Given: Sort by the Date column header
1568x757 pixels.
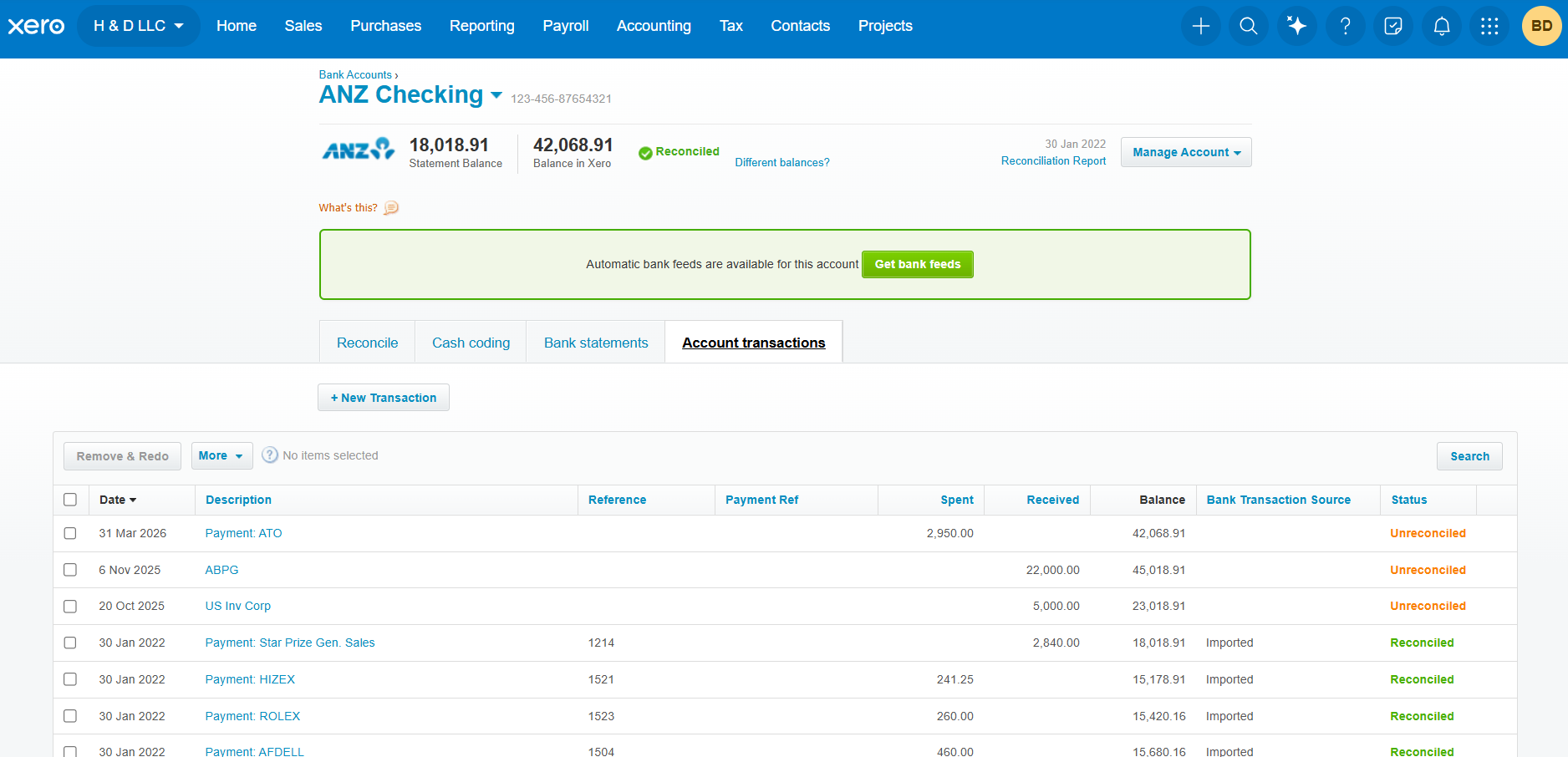Looking at the screenshot, I should point(118,500).
